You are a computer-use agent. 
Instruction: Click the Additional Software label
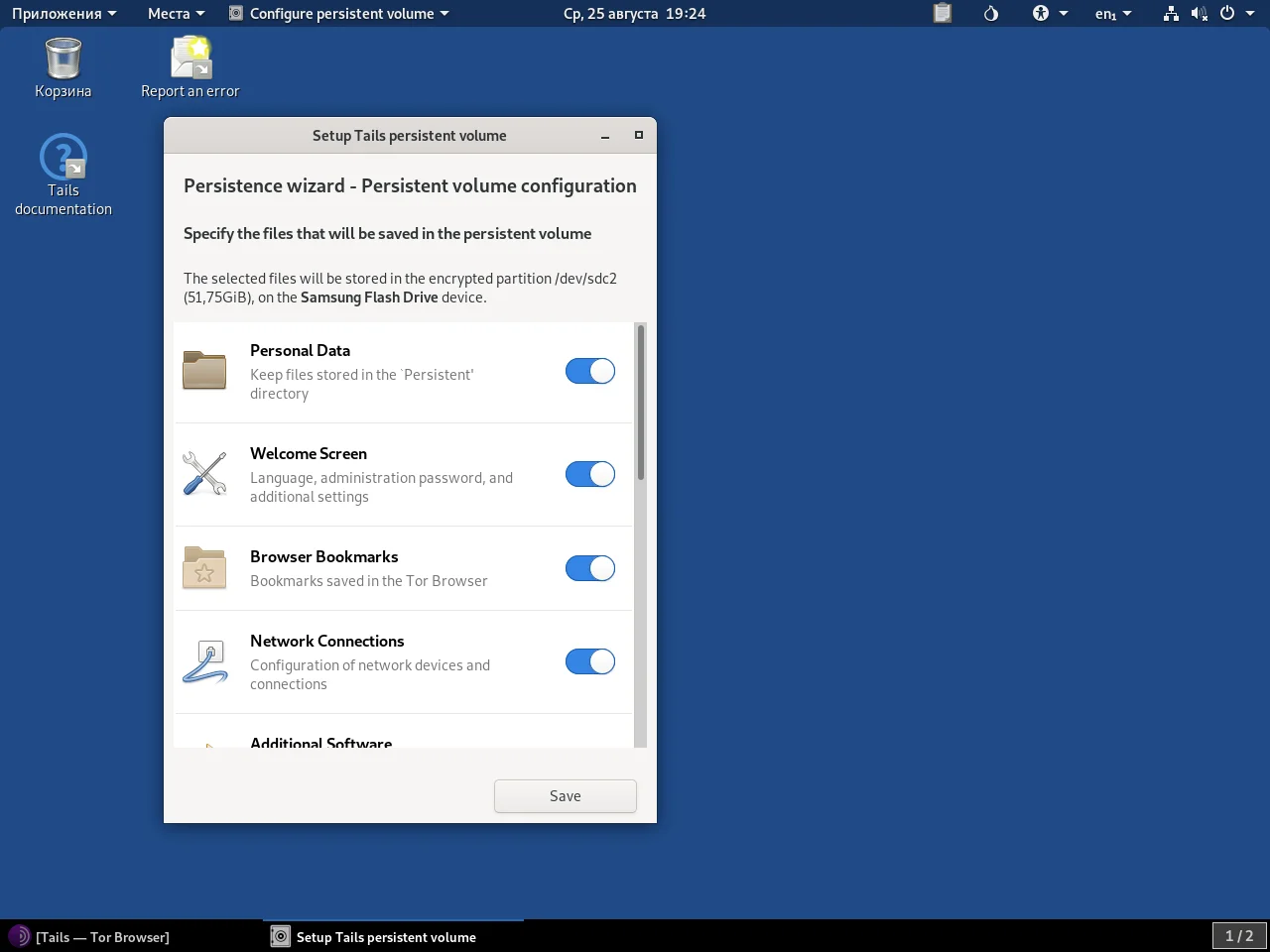coord(321,742)
